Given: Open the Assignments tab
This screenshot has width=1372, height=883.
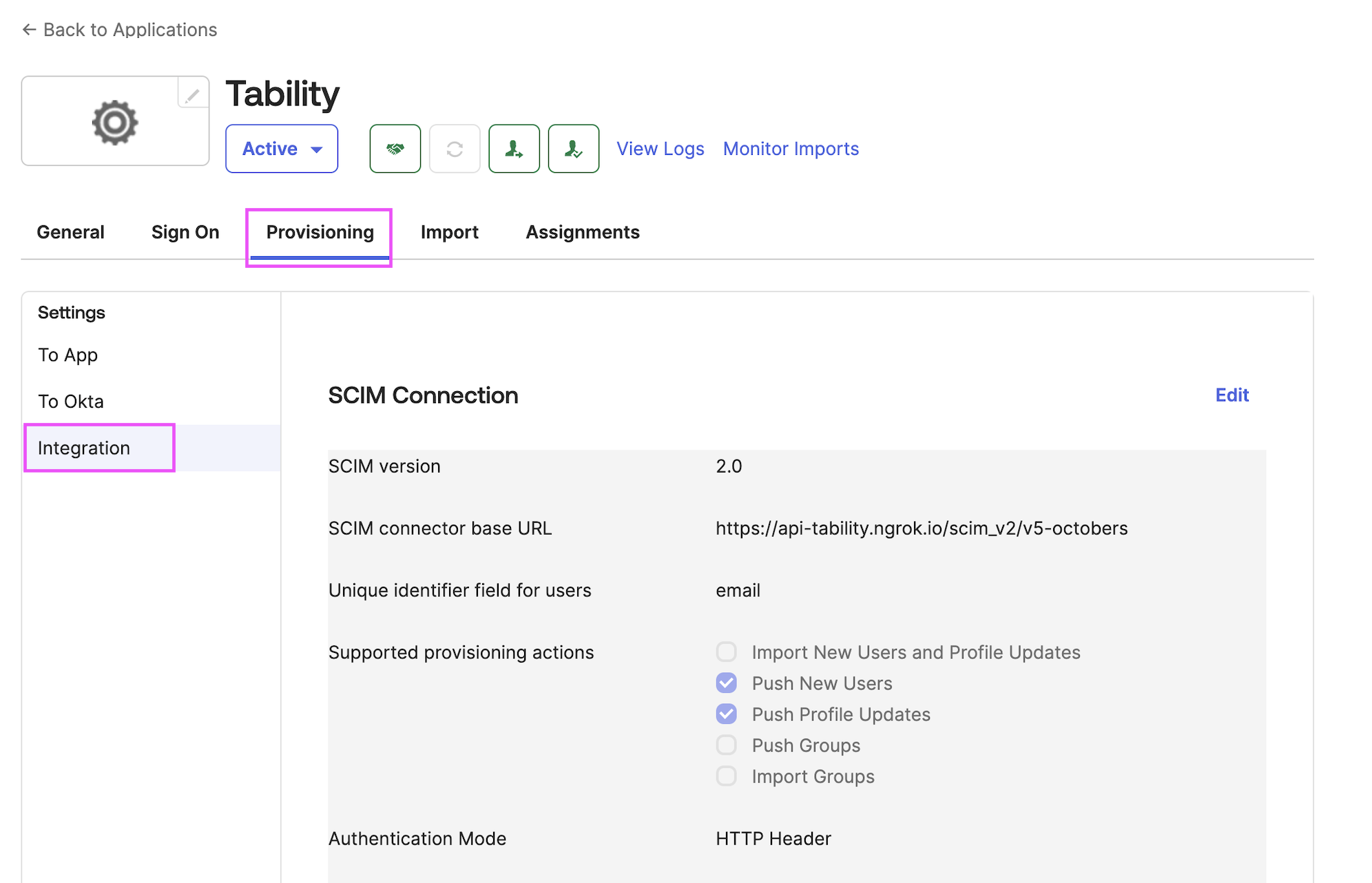Looking at the screenshot, I should [x=583, y=232].
